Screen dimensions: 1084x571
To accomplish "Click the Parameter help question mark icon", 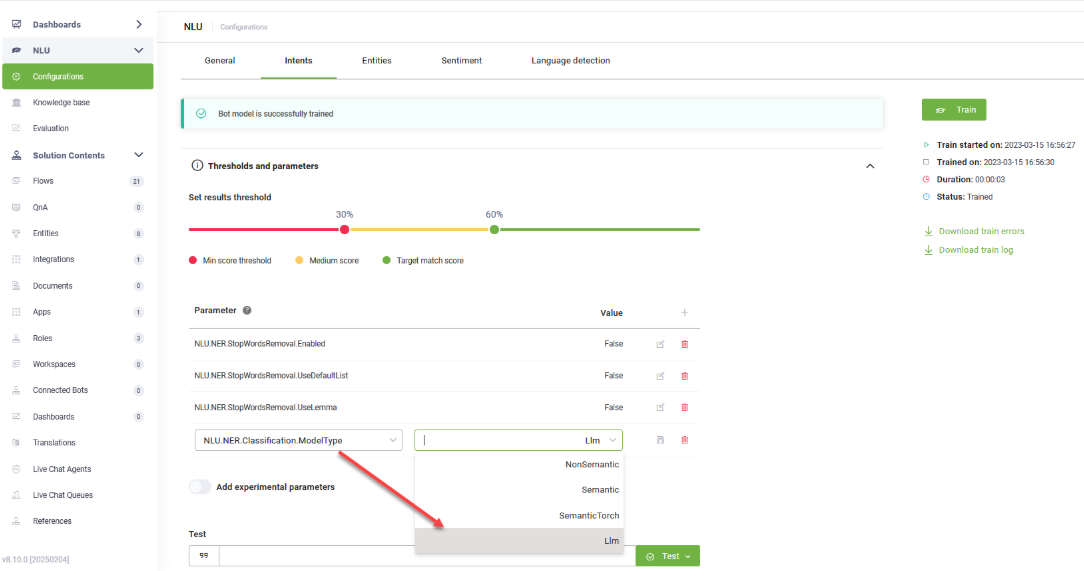I will 247,311.
